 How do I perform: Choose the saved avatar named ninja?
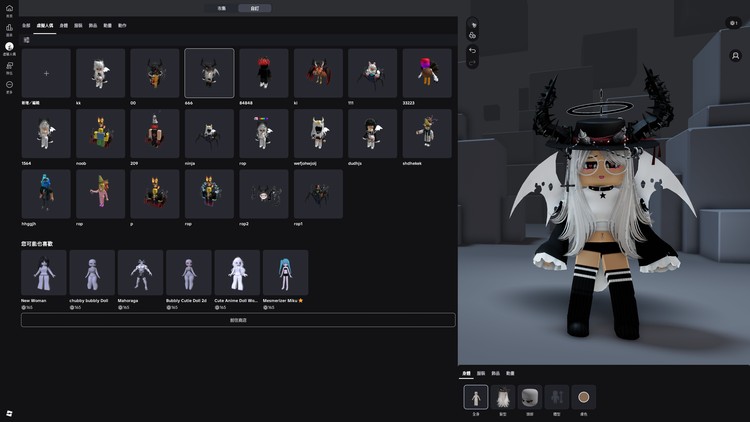[209, 134]
